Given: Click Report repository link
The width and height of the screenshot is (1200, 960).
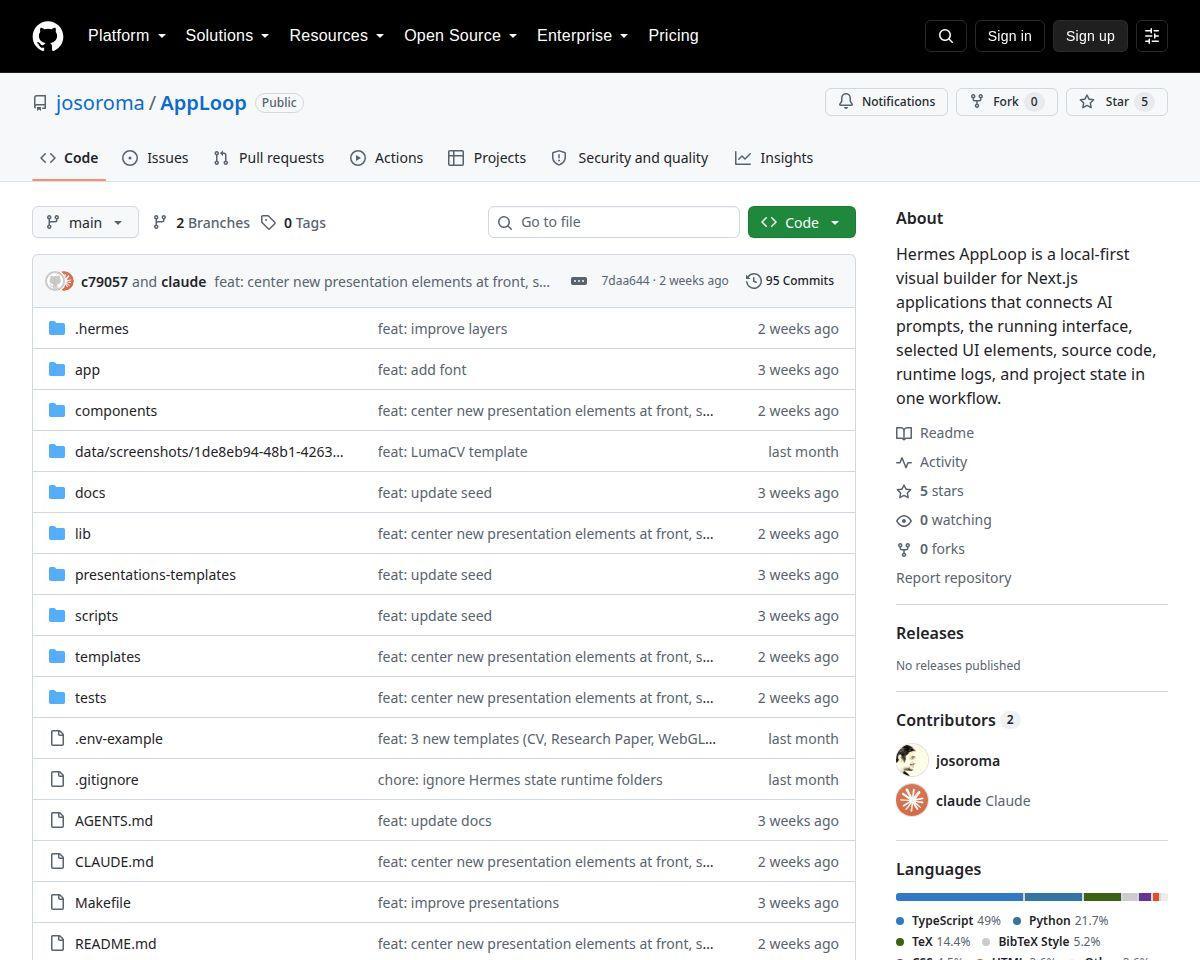Looking at the screenshot, I should click(954, 578).
